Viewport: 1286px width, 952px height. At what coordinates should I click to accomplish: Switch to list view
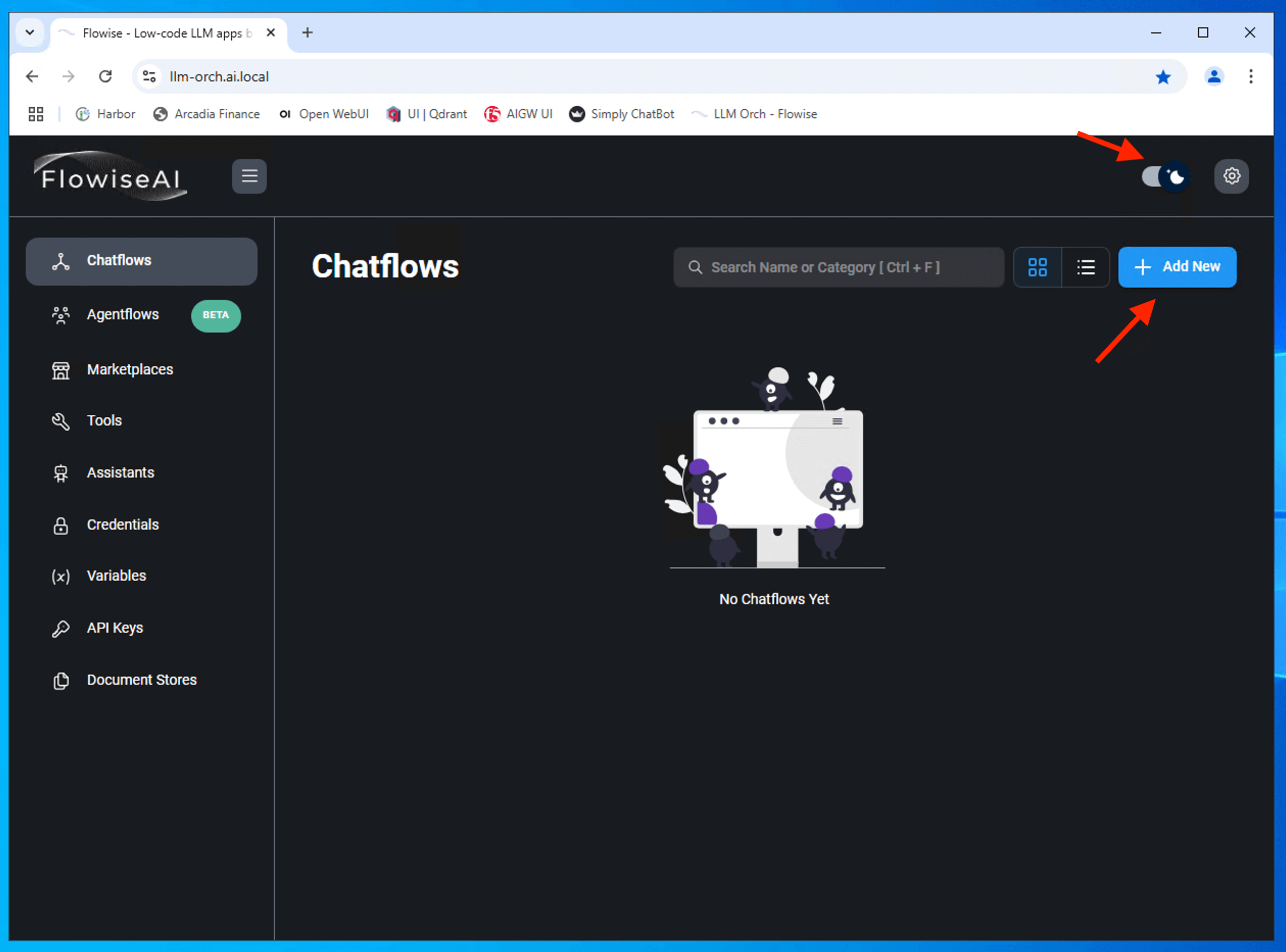(x=1085, y=268)
